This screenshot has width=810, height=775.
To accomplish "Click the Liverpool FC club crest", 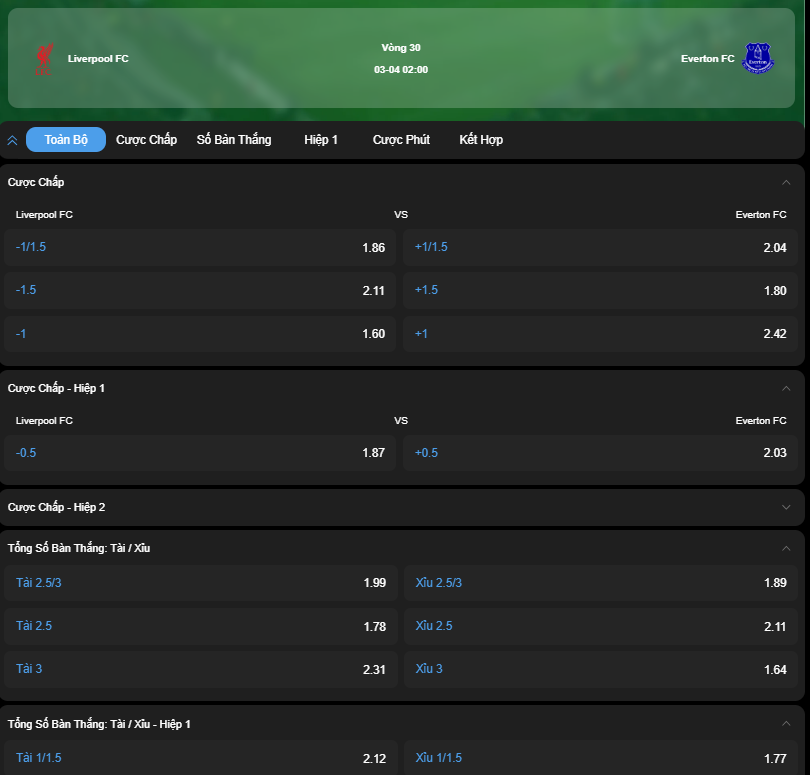I will (44, 59).
